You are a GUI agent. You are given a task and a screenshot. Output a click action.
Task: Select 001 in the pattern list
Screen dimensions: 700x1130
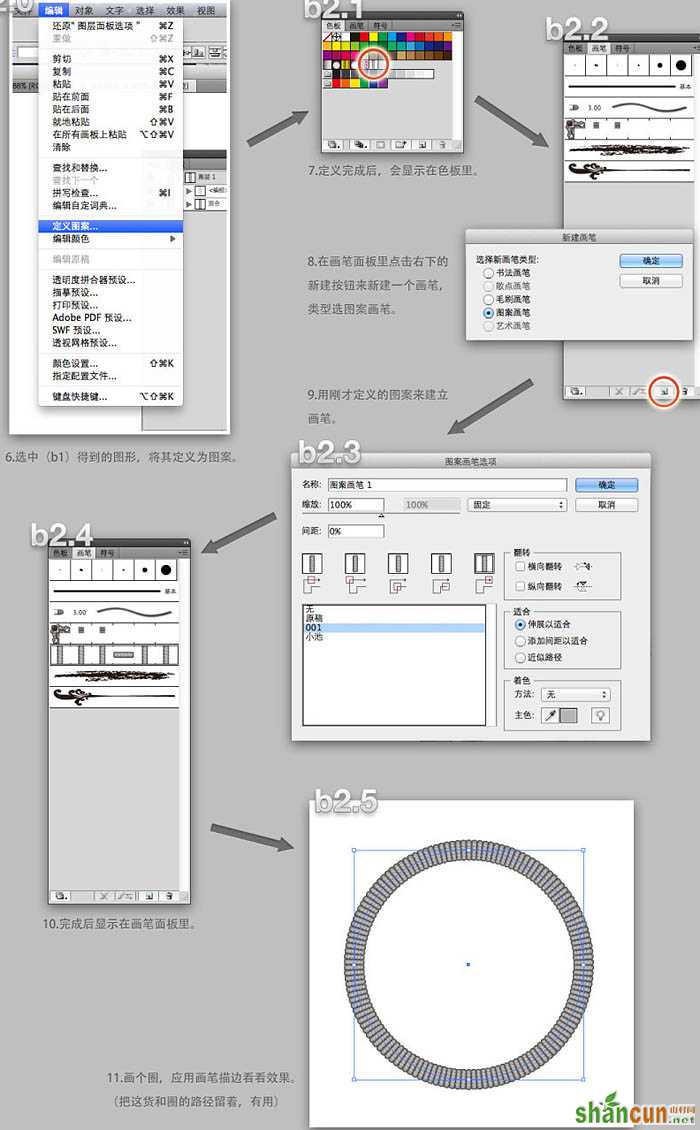[394, 628]
